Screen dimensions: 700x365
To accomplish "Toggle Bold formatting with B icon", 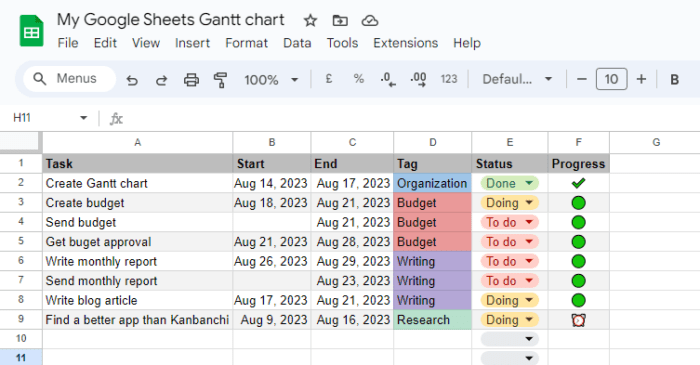I will pos(675,79).
